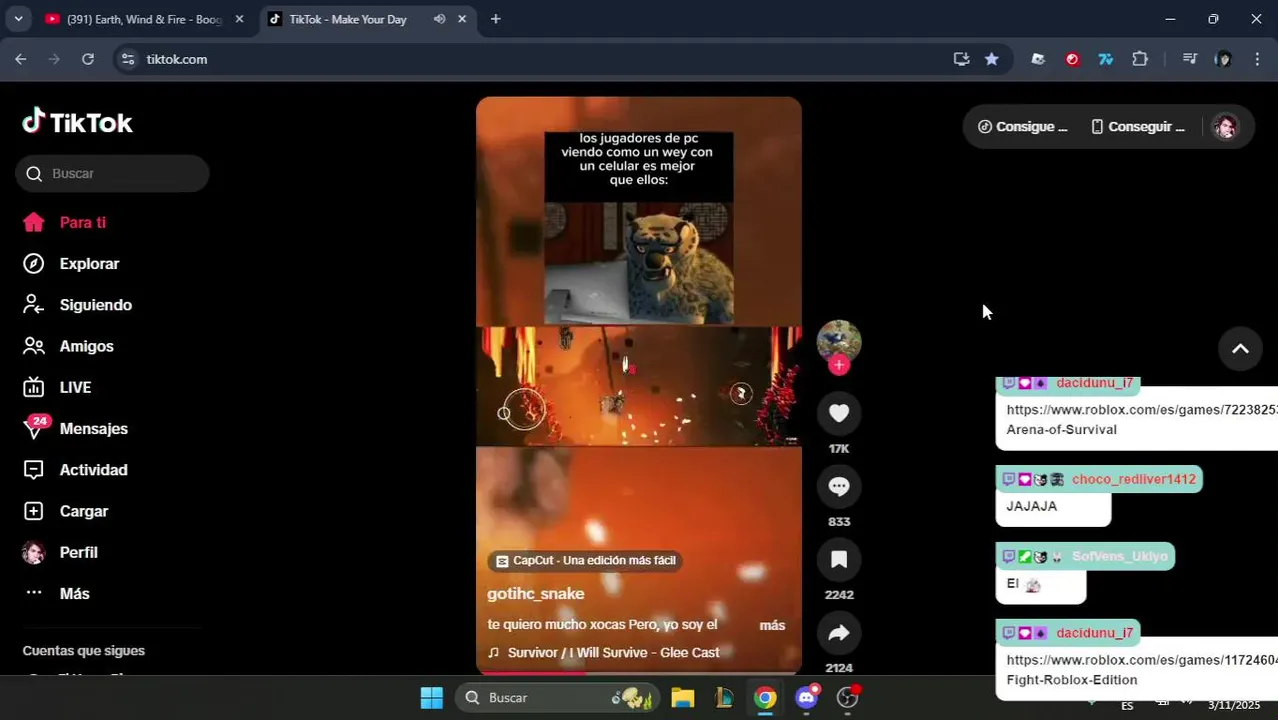Click the video progress bar
1278x720 pixels.
[x=639, y=673]
